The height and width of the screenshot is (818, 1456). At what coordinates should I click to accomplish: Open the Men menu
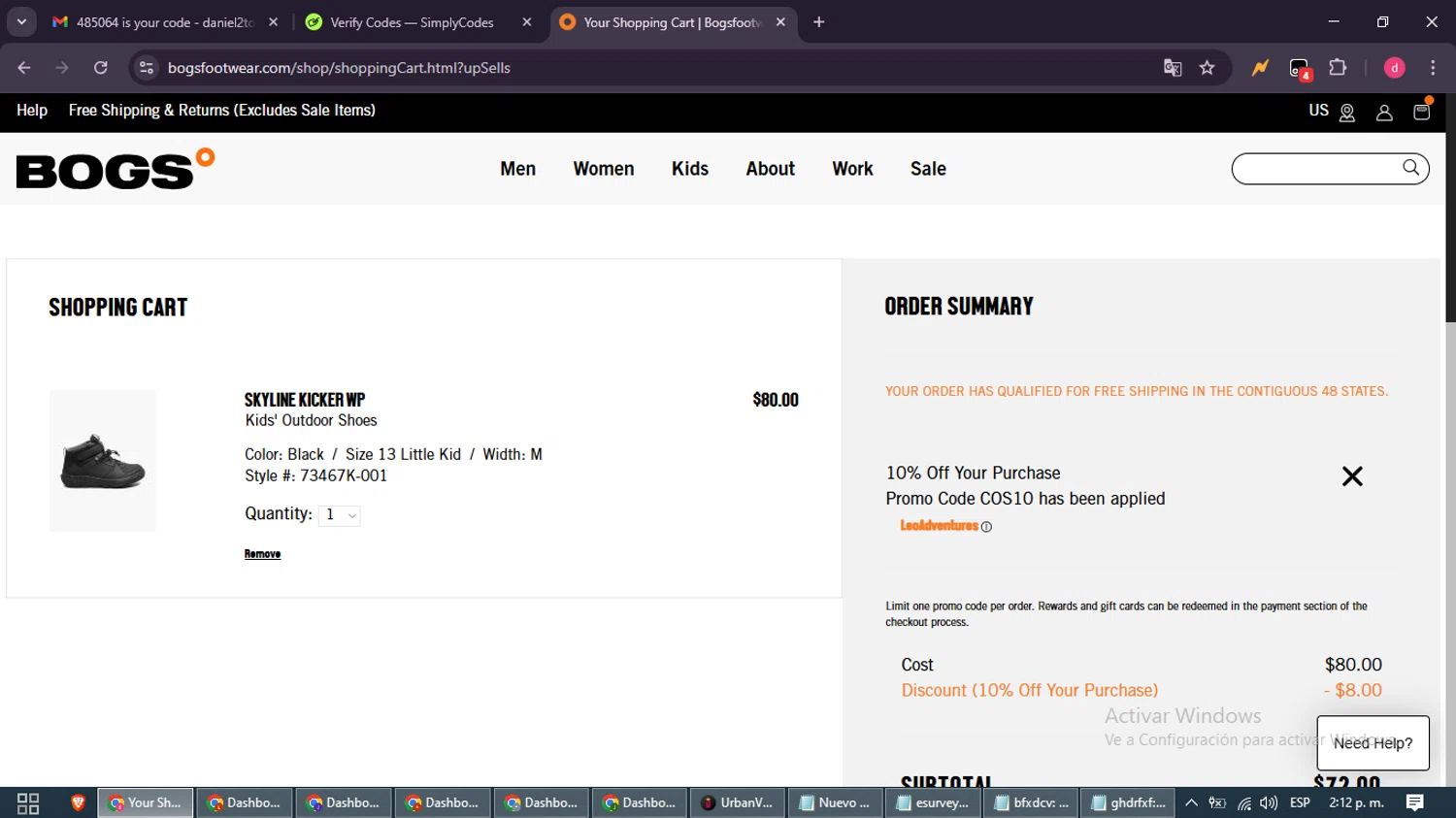pos(518,169)
